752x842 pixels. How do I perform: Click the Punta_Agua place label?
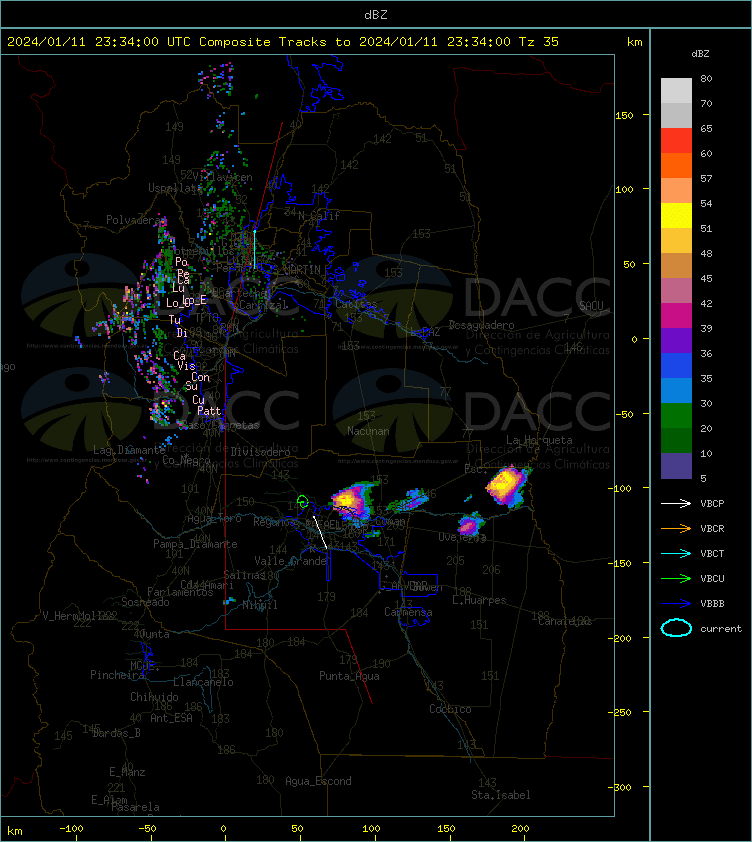tap(349, 676)
